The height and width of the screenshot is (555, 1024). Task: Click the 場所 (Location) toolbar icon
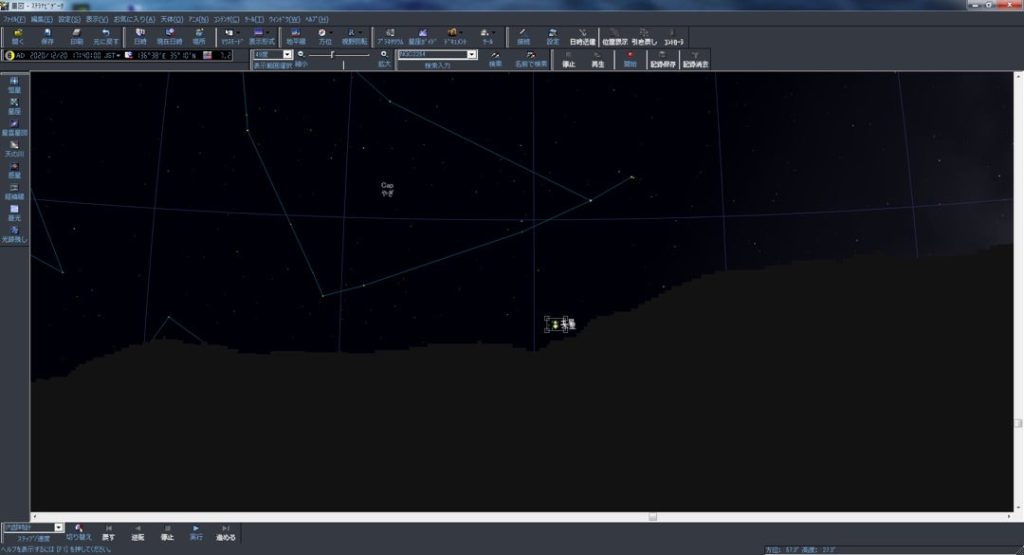(199, 36)
